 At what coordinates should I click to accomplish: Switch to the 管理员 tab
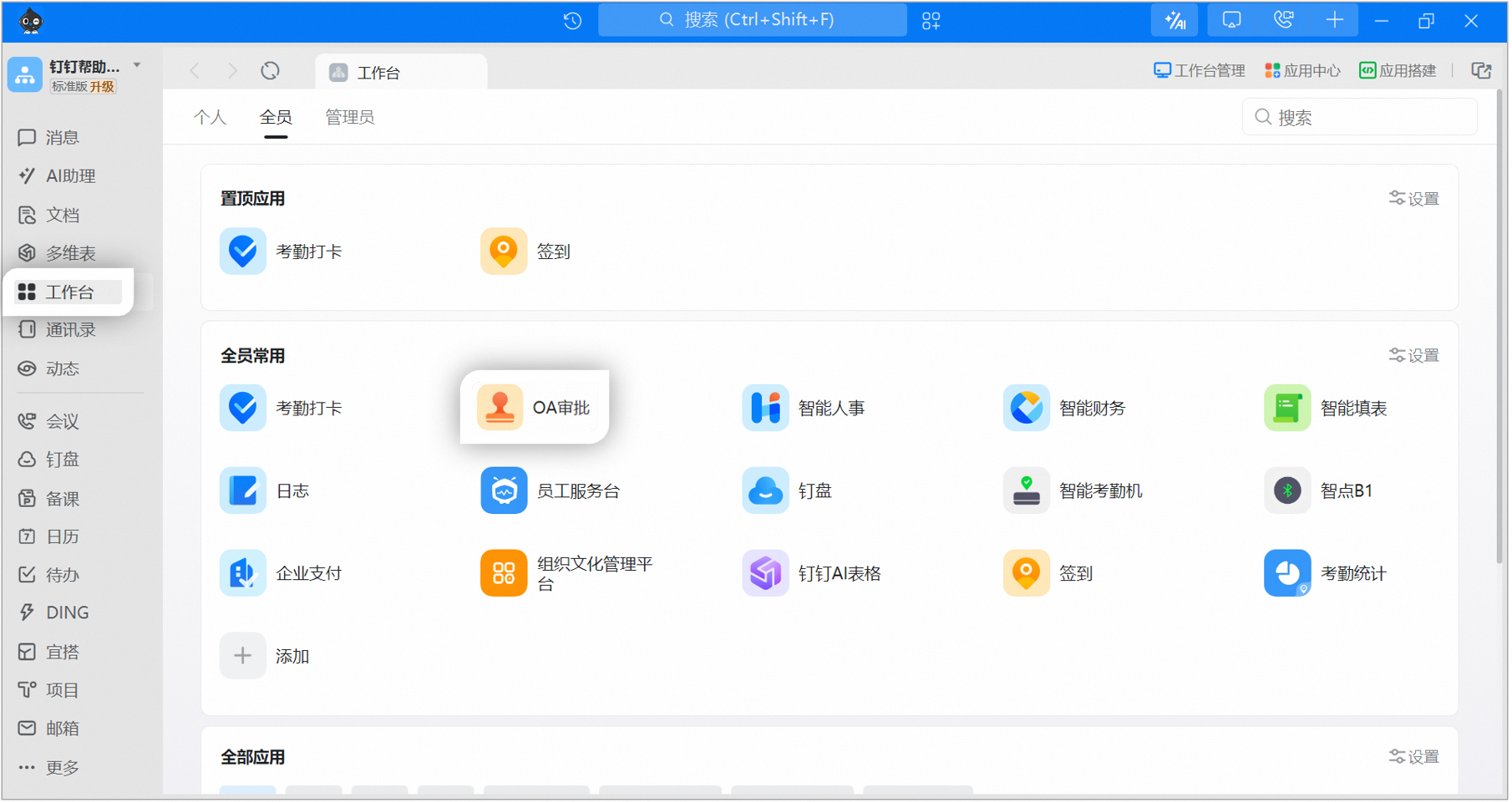(349, 118)
